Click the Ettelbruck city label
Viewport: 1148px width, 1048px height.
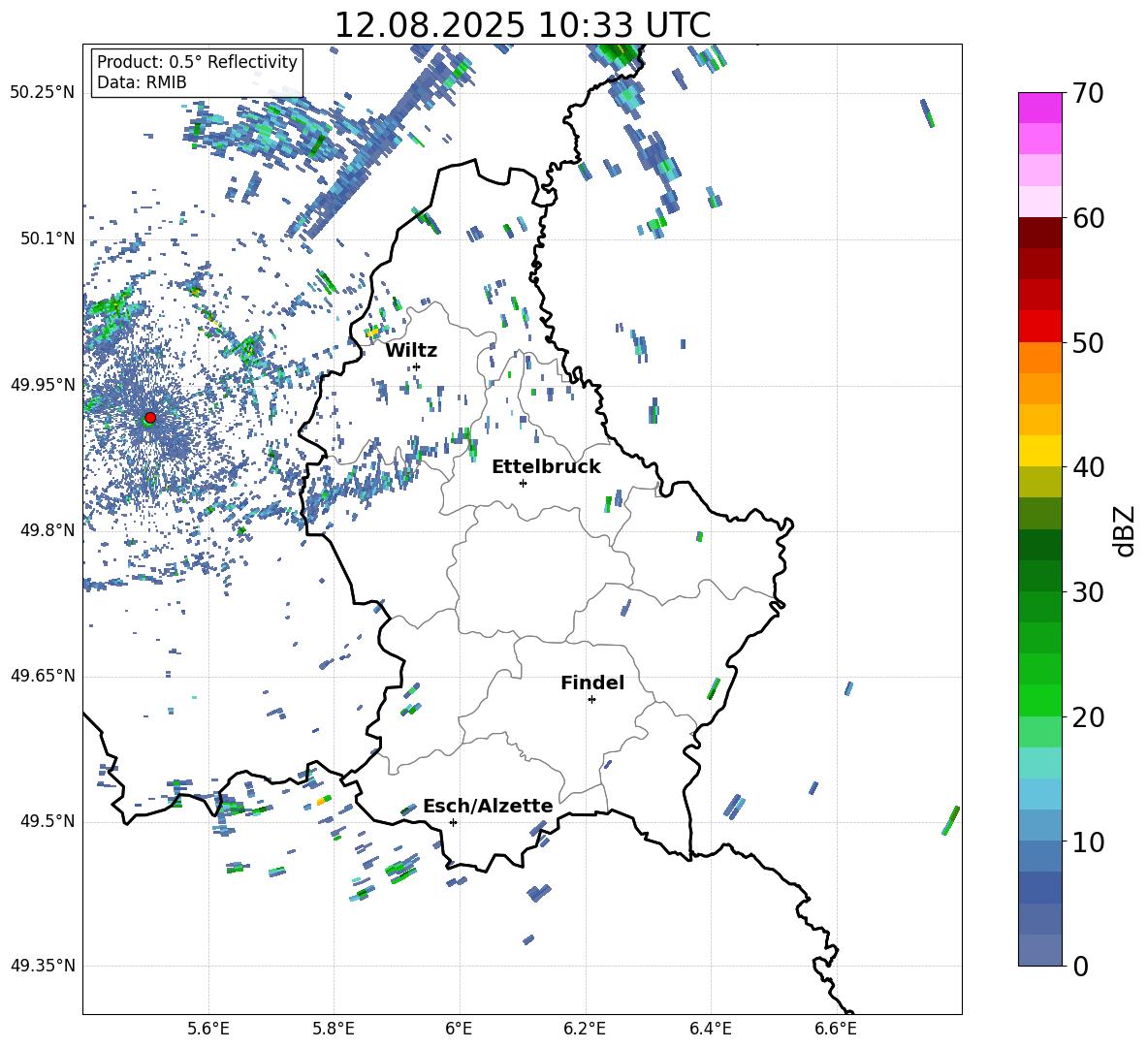[x=546, y=467]
